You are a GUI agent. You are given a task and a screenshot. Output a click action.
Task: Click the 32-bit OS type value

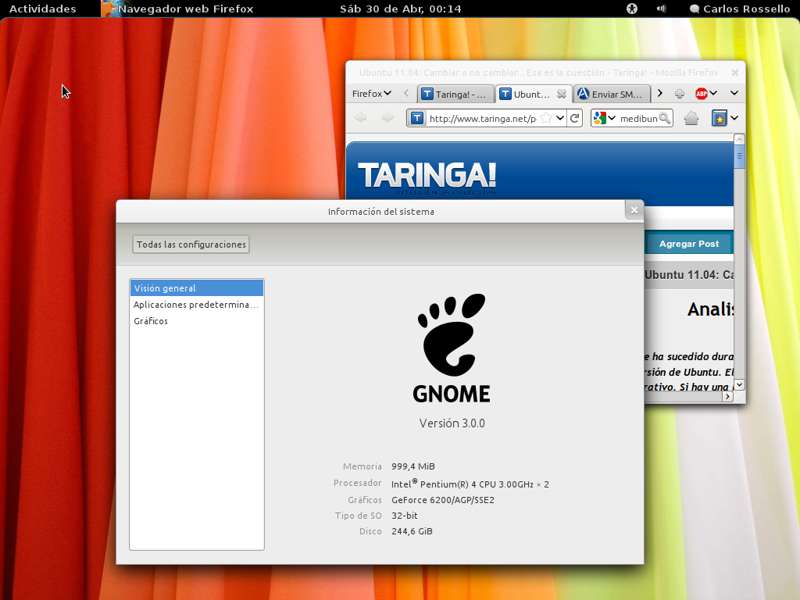point(405,515)
